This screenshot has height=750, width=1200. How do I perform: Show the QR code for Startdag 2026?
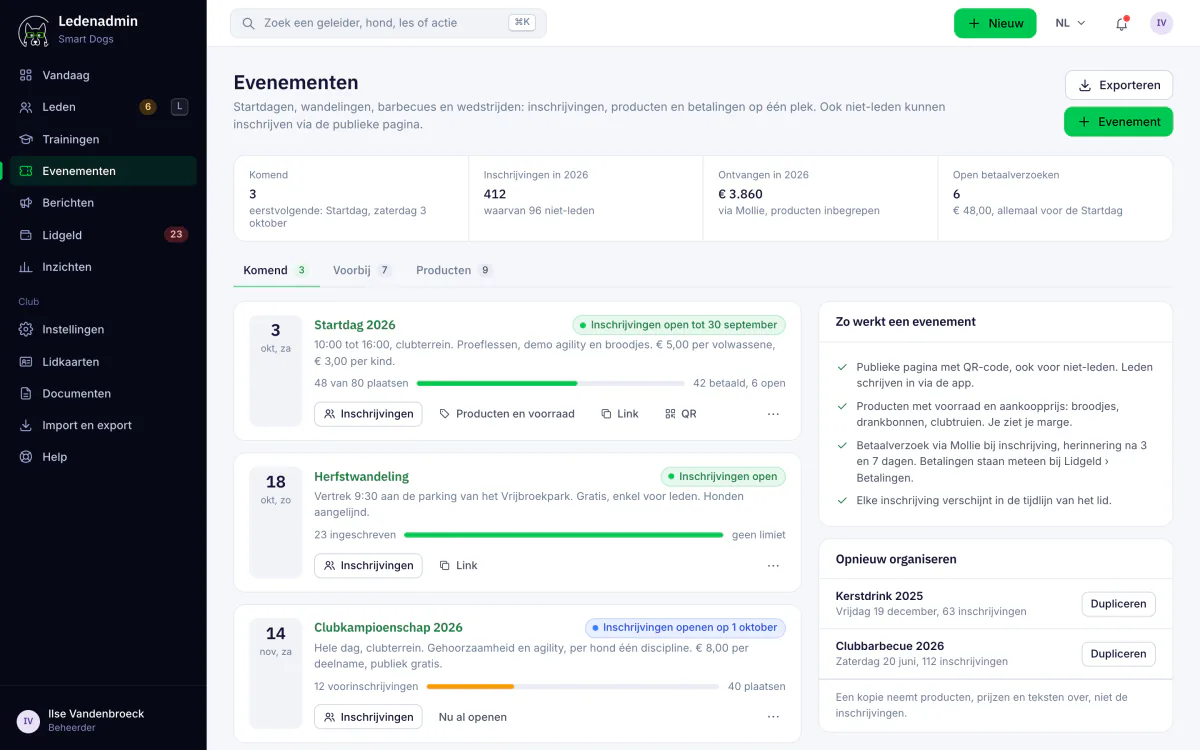pyautogui.click(x=681, y=414)
